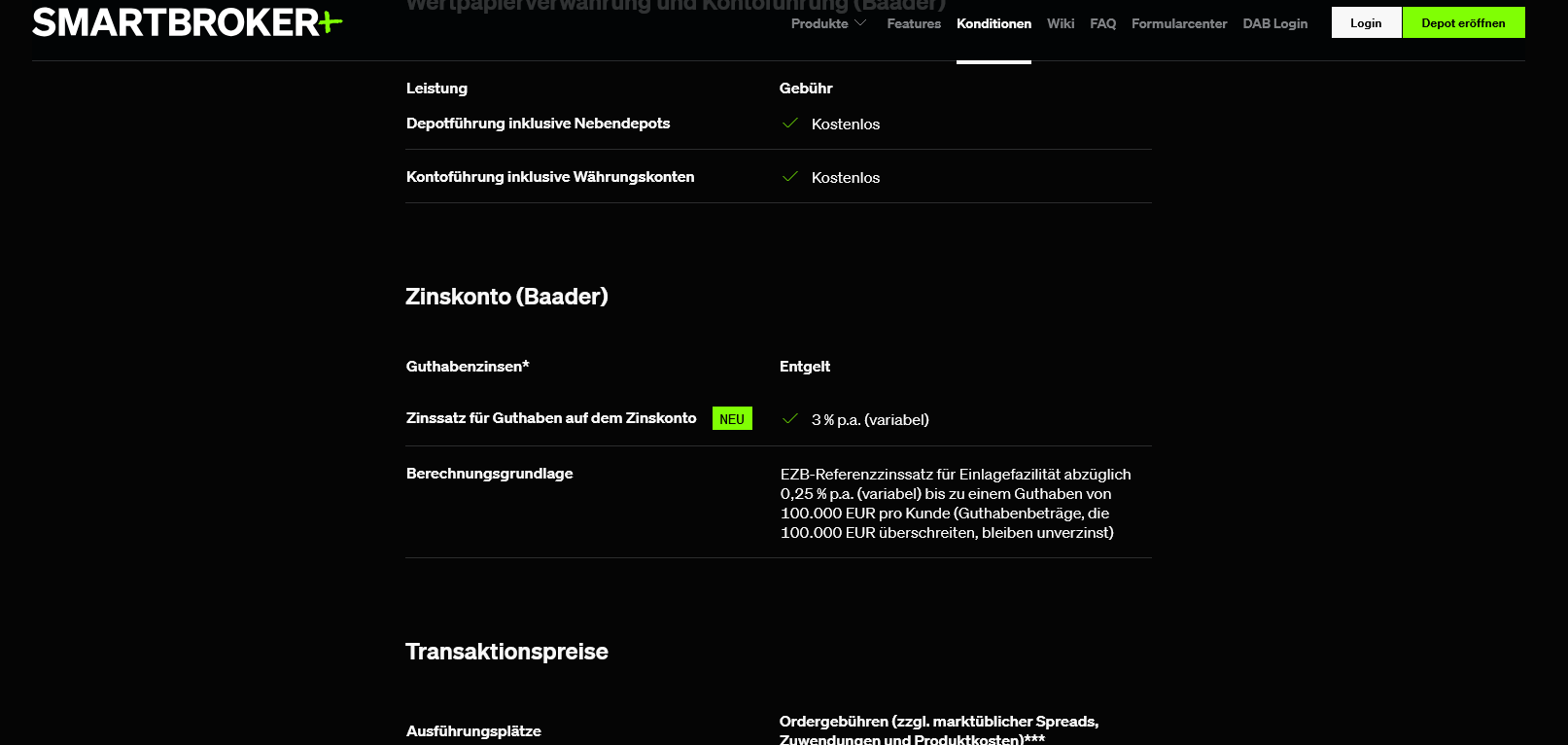Click the Leistung column header
The width and height of the screenshot is (1568, 745).
(x=436, y=88)
